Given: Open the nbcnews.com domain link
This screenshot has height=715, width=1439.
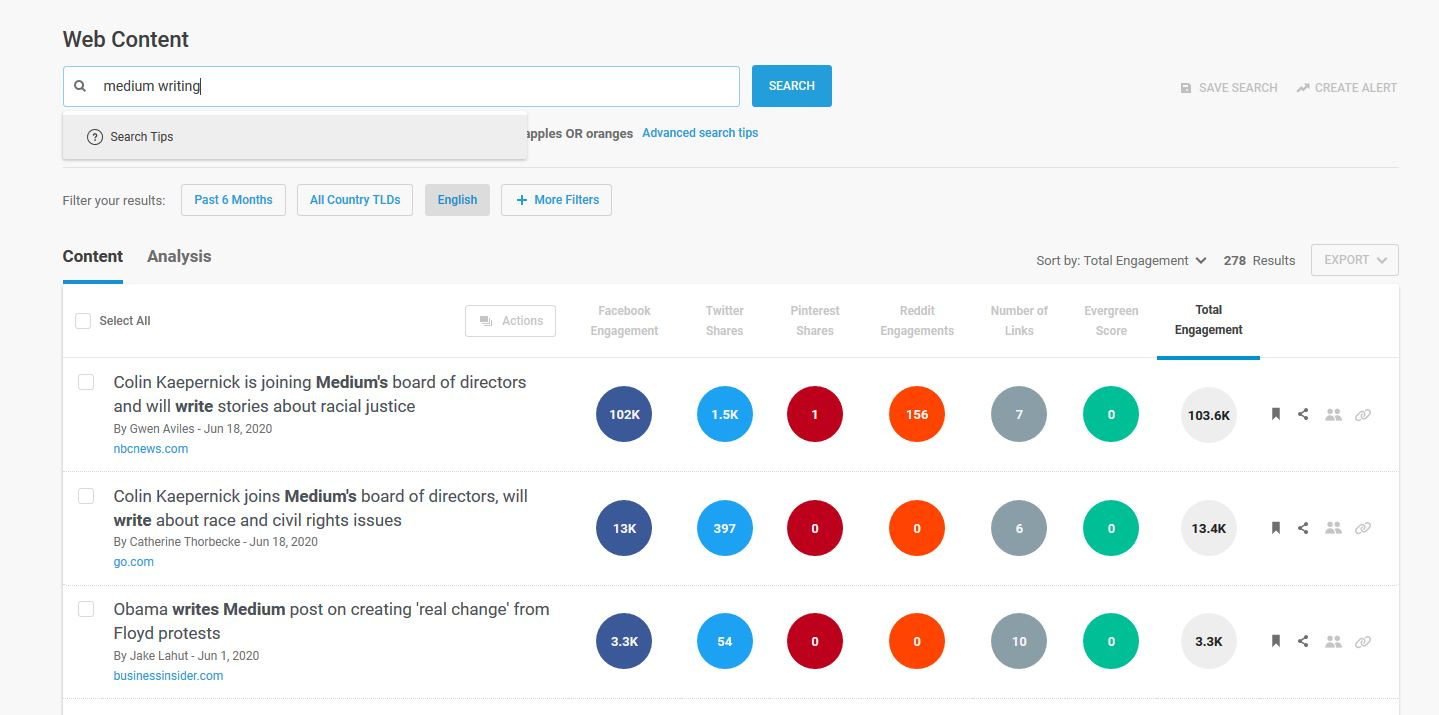Looking at the screenshot, I should pos(151,449).
